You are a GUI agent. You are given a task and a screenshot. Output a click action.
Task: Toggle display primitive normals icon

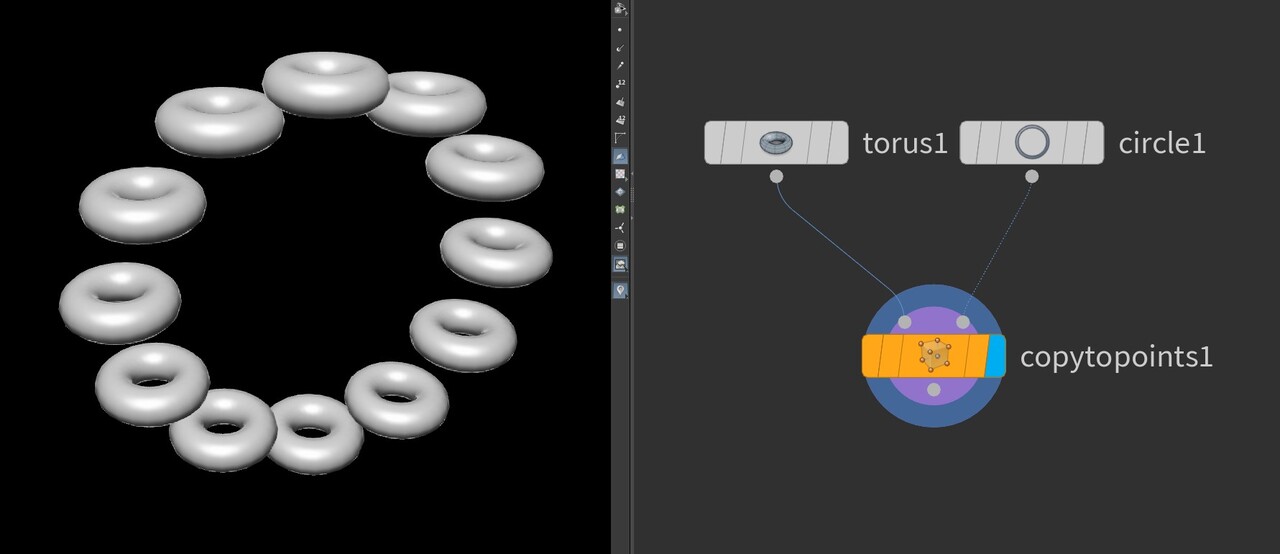620,101
